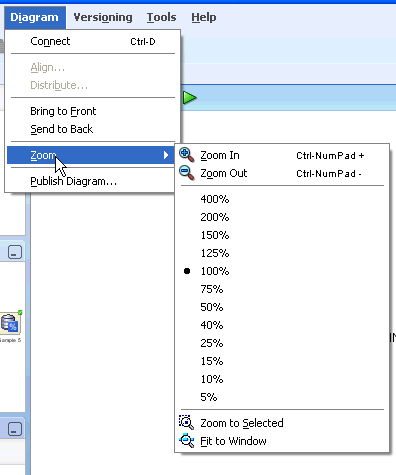
Task: Collapse the upper left panel section
Action: [x=15, y=252]
